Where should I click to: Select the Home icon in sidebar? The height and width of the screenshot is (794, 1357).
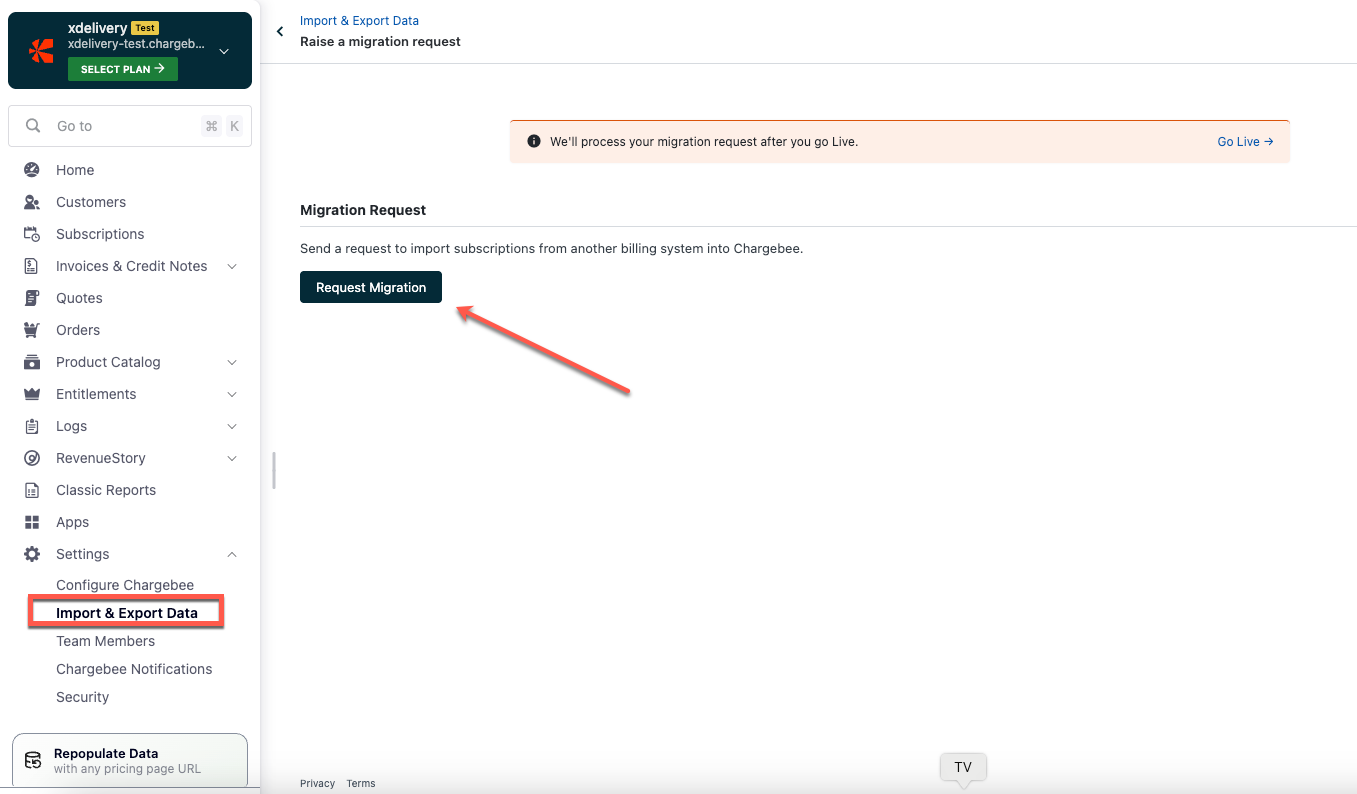pos(33,170)
